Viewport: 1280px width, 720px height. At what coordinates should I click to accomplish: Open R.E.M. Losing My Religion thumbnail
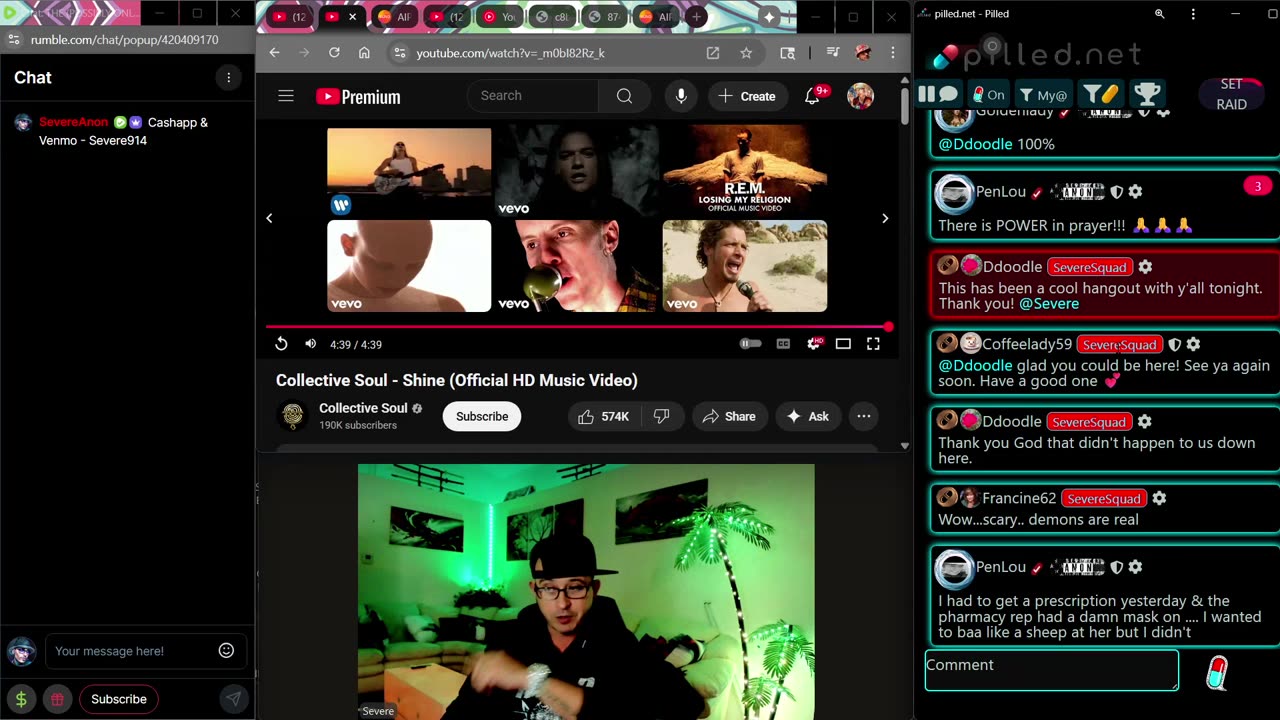pos(745,170)
